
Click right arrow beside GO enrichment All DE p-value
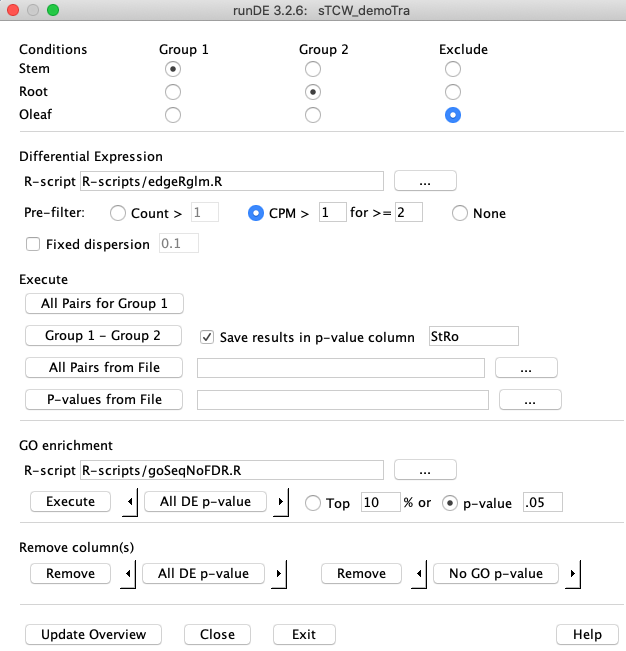pyautogui.click(x=281, y=502)
